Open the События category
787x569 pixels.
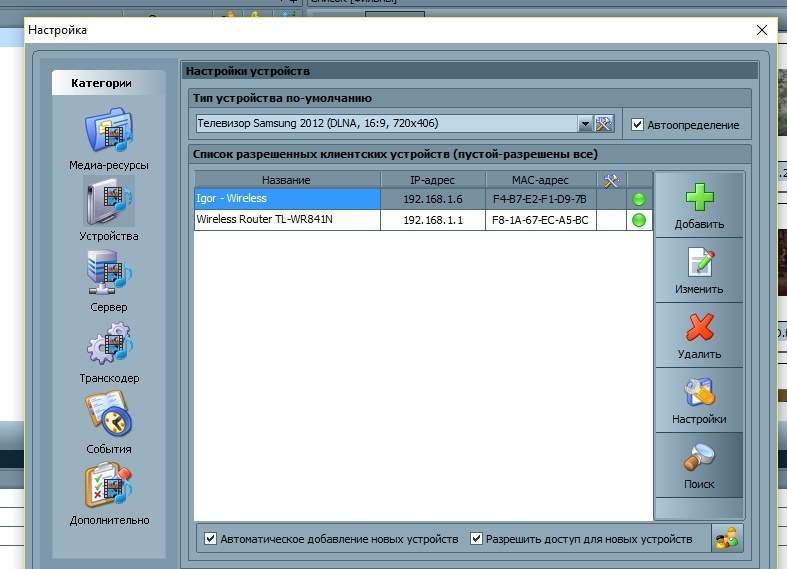[x=109, y=419]
